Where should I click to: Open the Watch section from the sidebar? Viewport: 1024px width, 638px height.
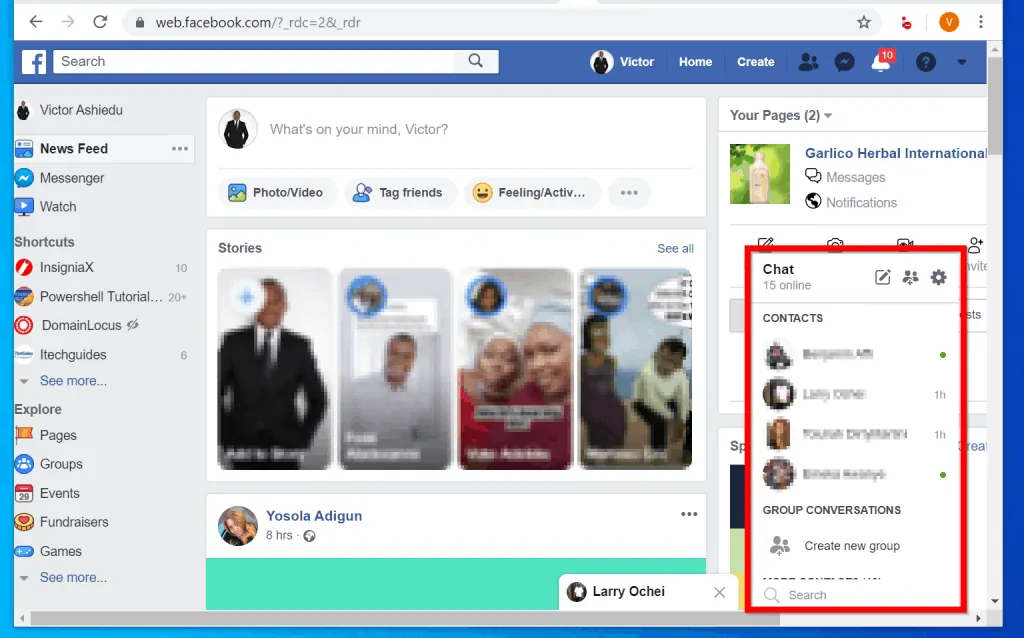click(58, 206)
